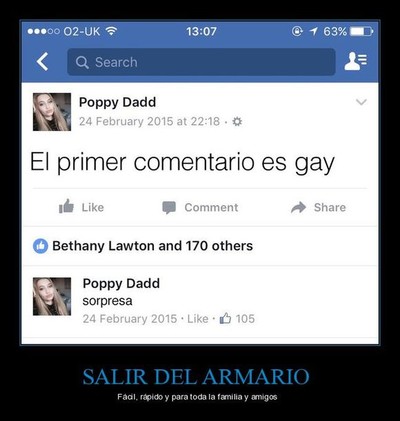Open the post author's profile photo
This screenshot has width=400, height=421.
[x=52, y=112]
